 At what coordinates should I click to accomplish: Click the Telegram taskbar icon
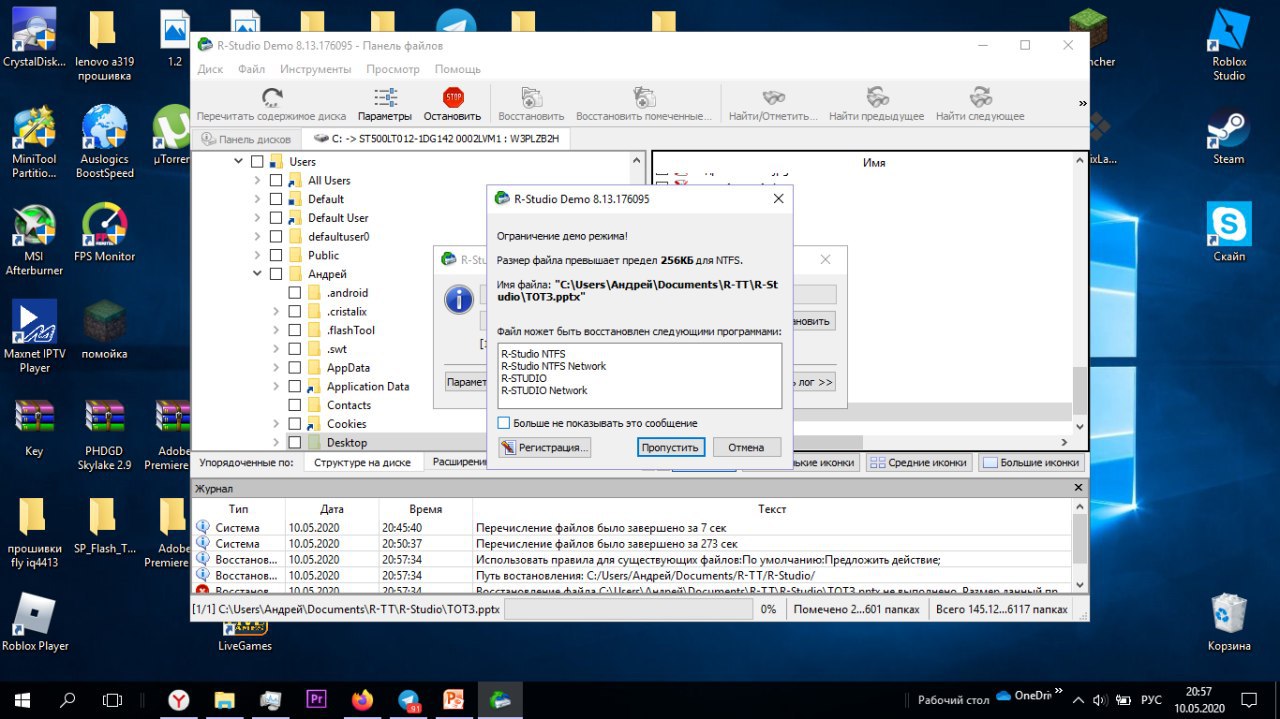click(408, 699)
